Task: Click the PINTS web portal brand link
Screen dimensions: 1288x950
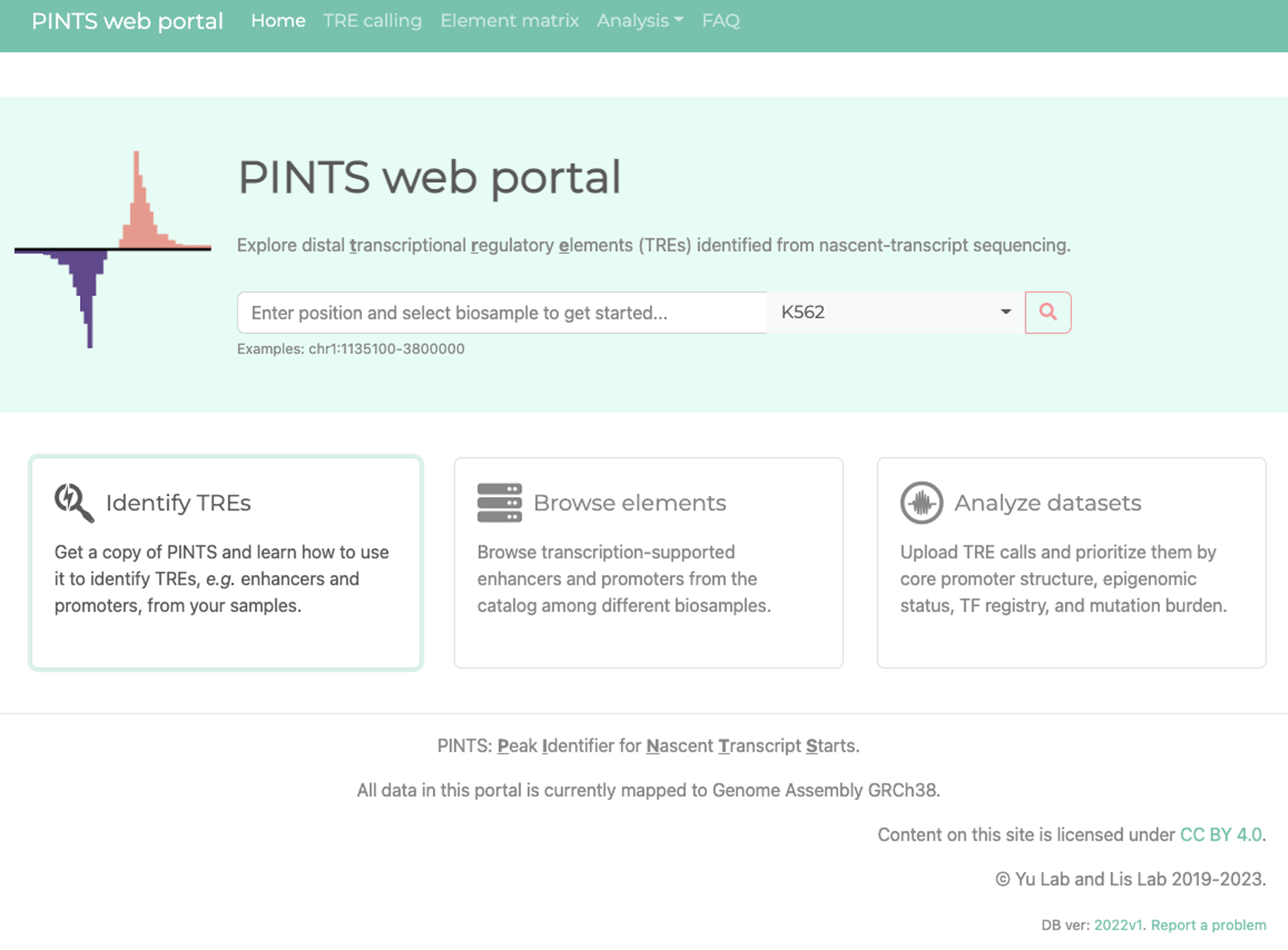Action: (127, 21)
